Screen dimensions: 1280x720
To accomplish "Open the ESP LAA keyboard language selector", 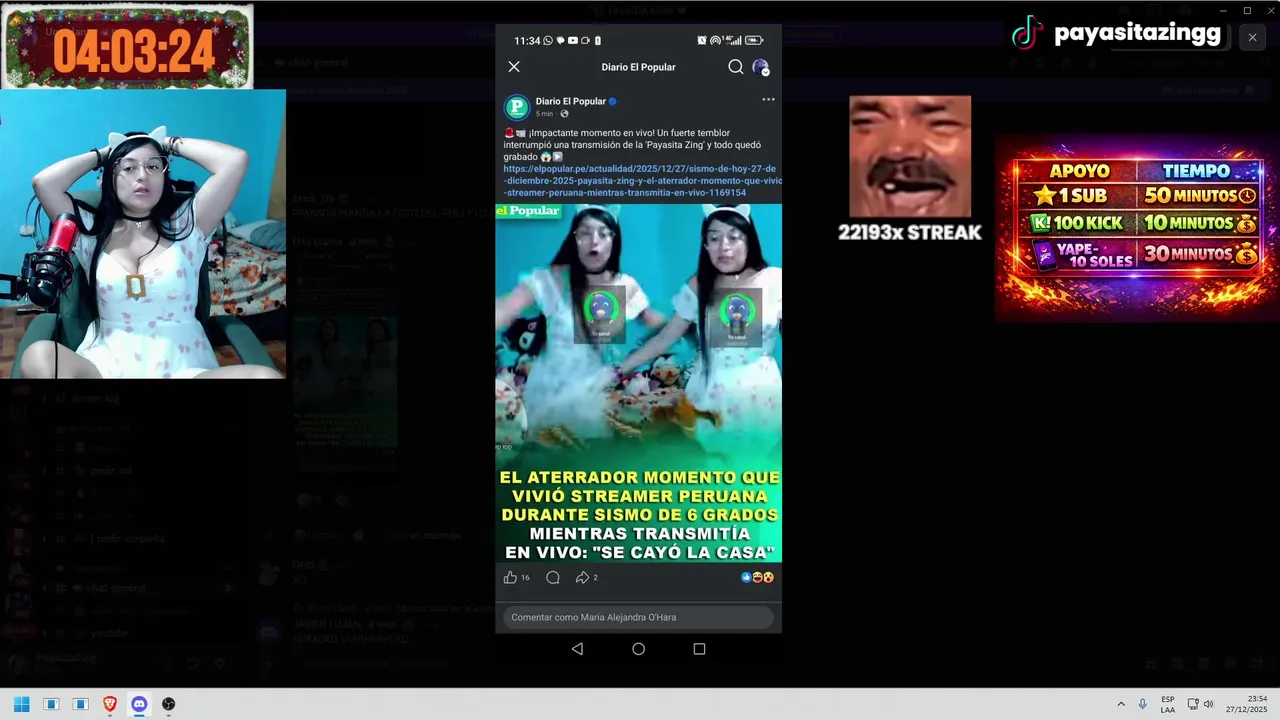I will [x=1168, y=704].
